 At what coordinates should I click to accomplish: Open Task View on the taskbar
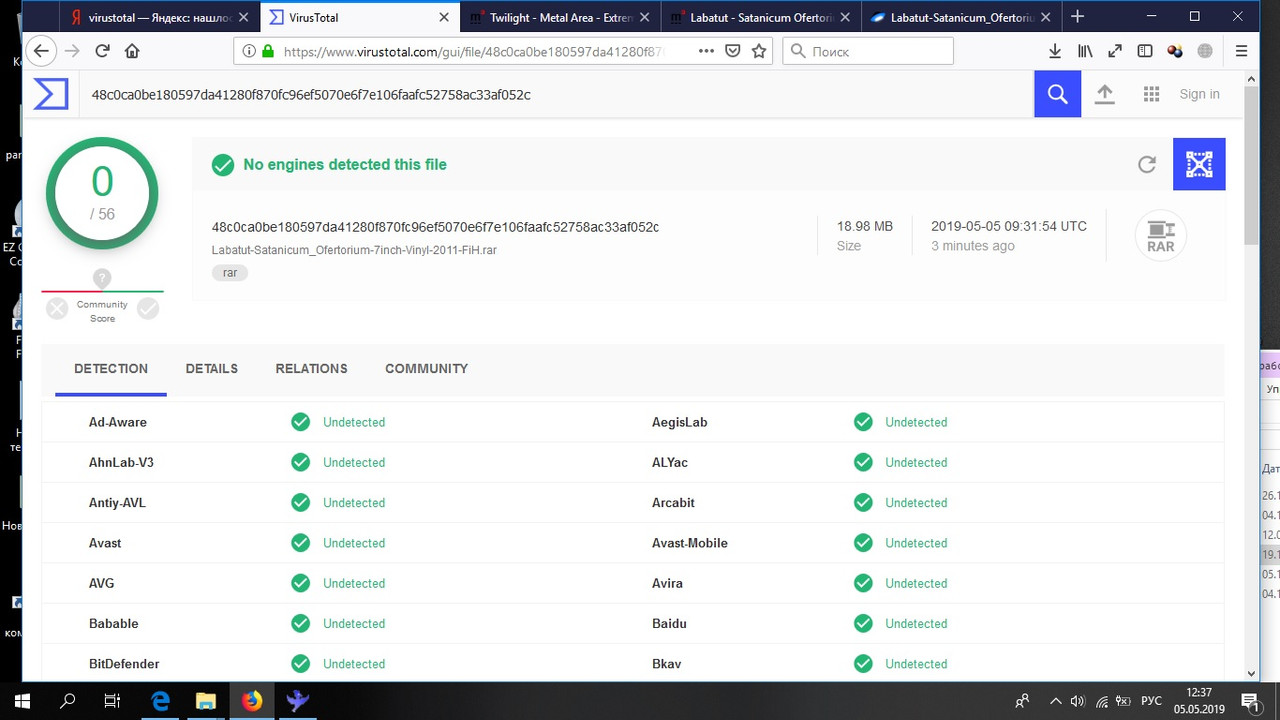tap(112, 701)
